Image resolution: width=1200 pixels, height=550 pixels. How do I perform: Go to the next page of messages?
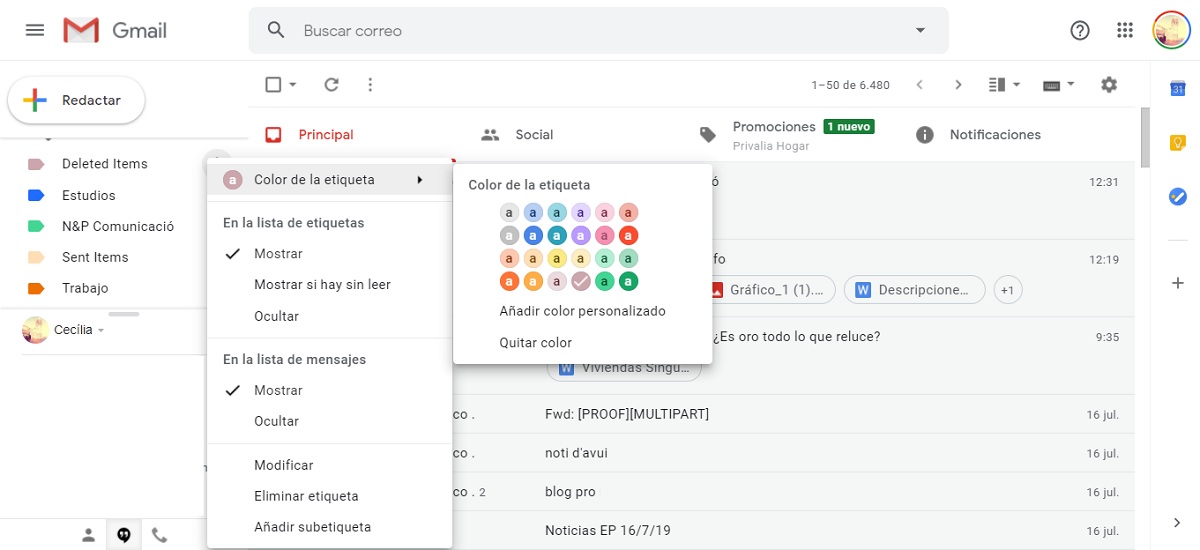point(958,85)
